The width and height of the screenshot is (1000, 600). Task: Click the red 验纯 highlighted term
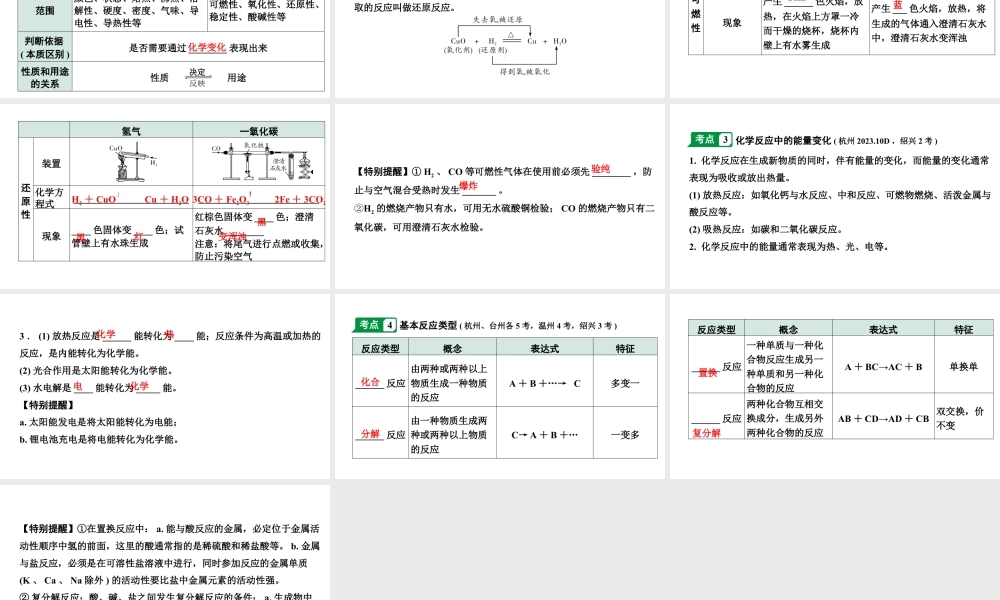point(600,168)
